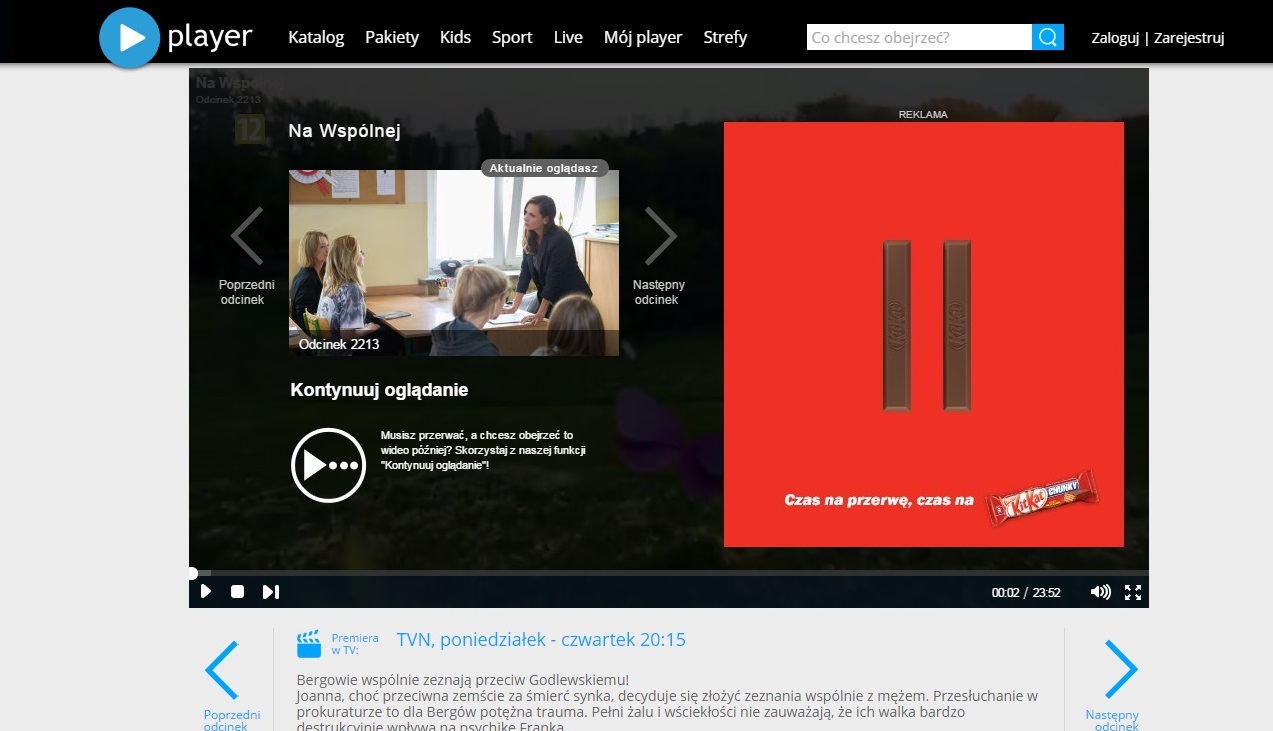Click the Zaloguj link
1273x731 pixels.
(x=1115, y=38)
